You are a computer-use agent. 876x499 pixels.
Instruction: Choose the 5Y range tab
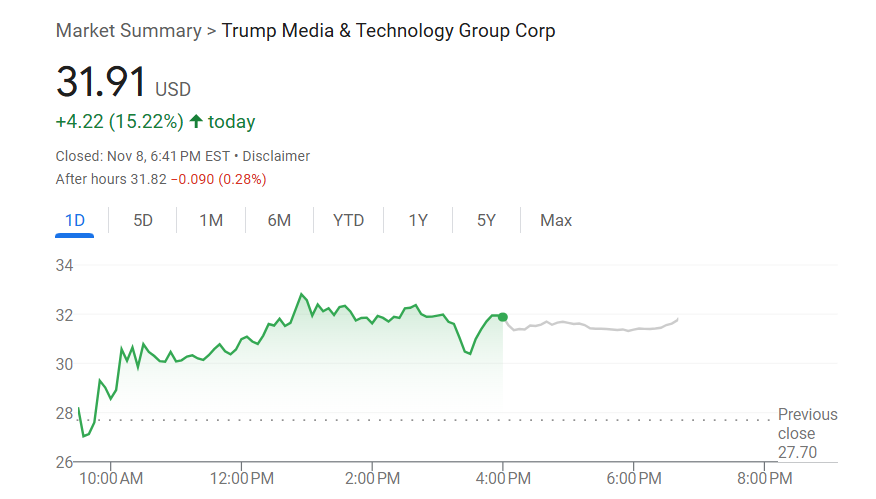point(486,220)
